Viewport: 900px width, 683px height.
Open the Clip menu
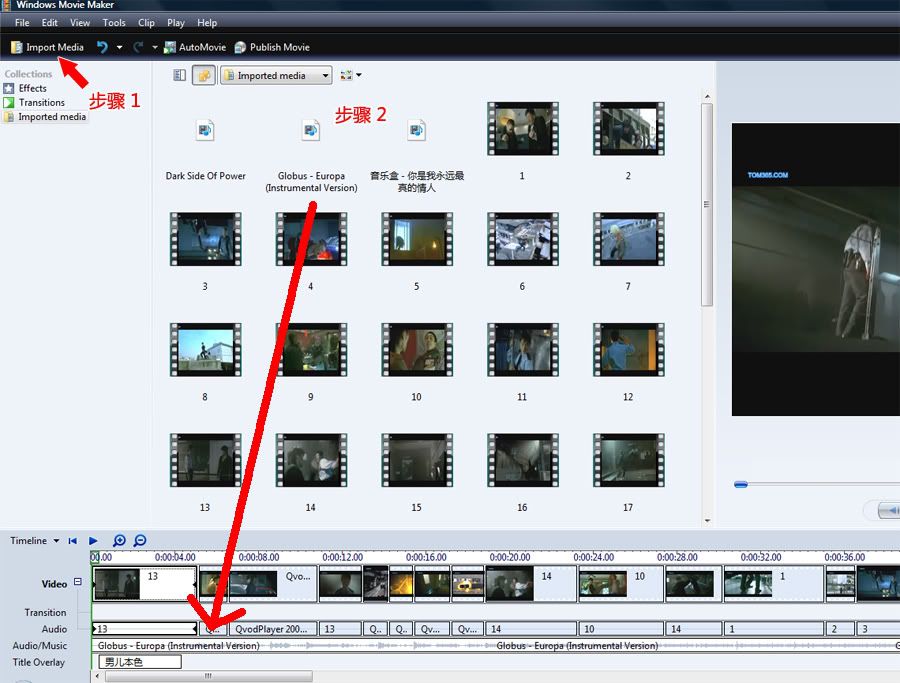[x=146, y=23]
